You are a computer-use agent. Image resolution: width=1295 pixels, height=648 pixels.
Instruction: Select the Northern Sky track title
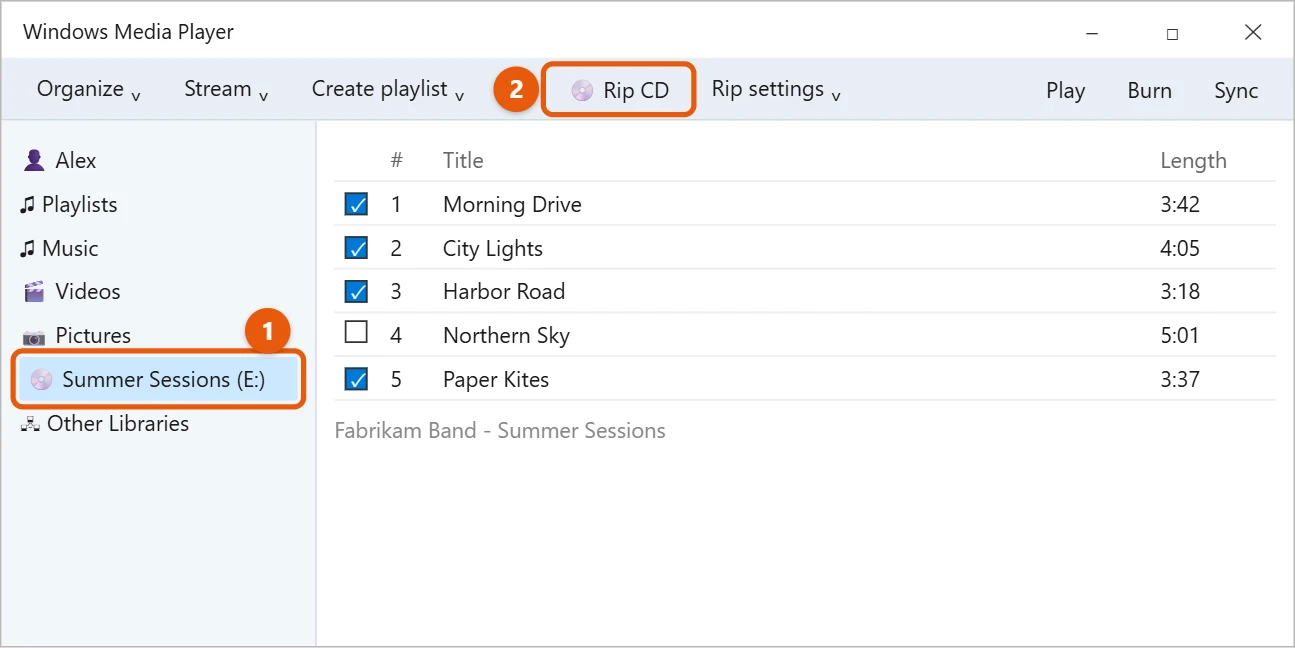pos(506,335)
